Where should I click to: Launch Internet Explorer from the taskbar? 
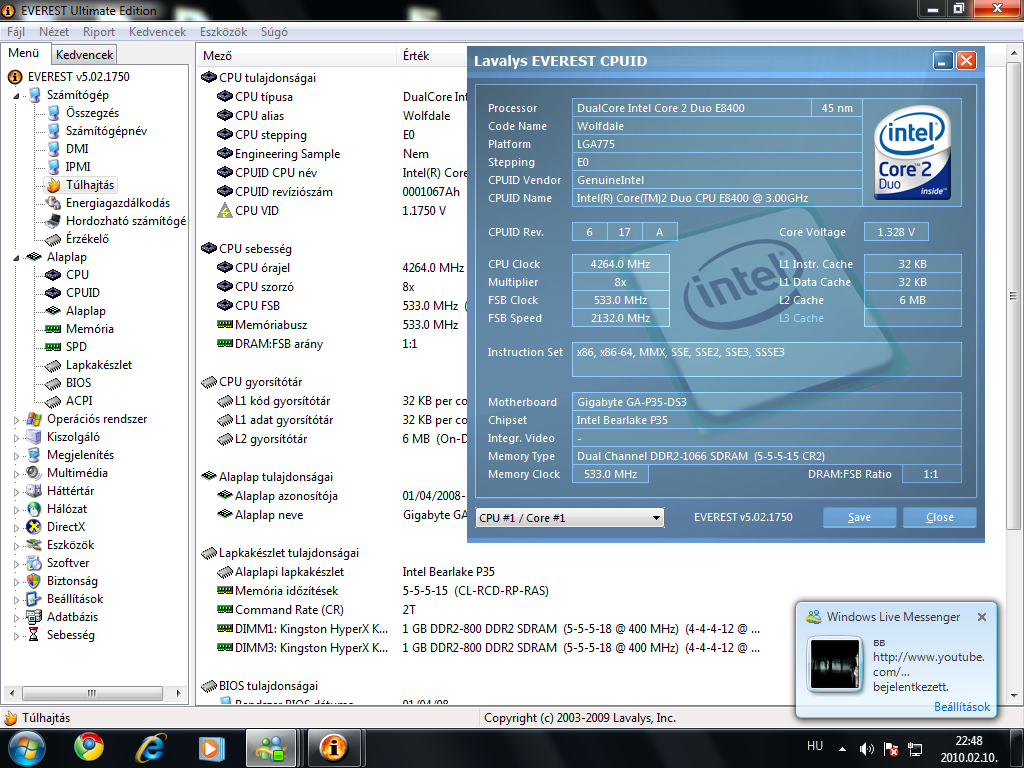150,747
